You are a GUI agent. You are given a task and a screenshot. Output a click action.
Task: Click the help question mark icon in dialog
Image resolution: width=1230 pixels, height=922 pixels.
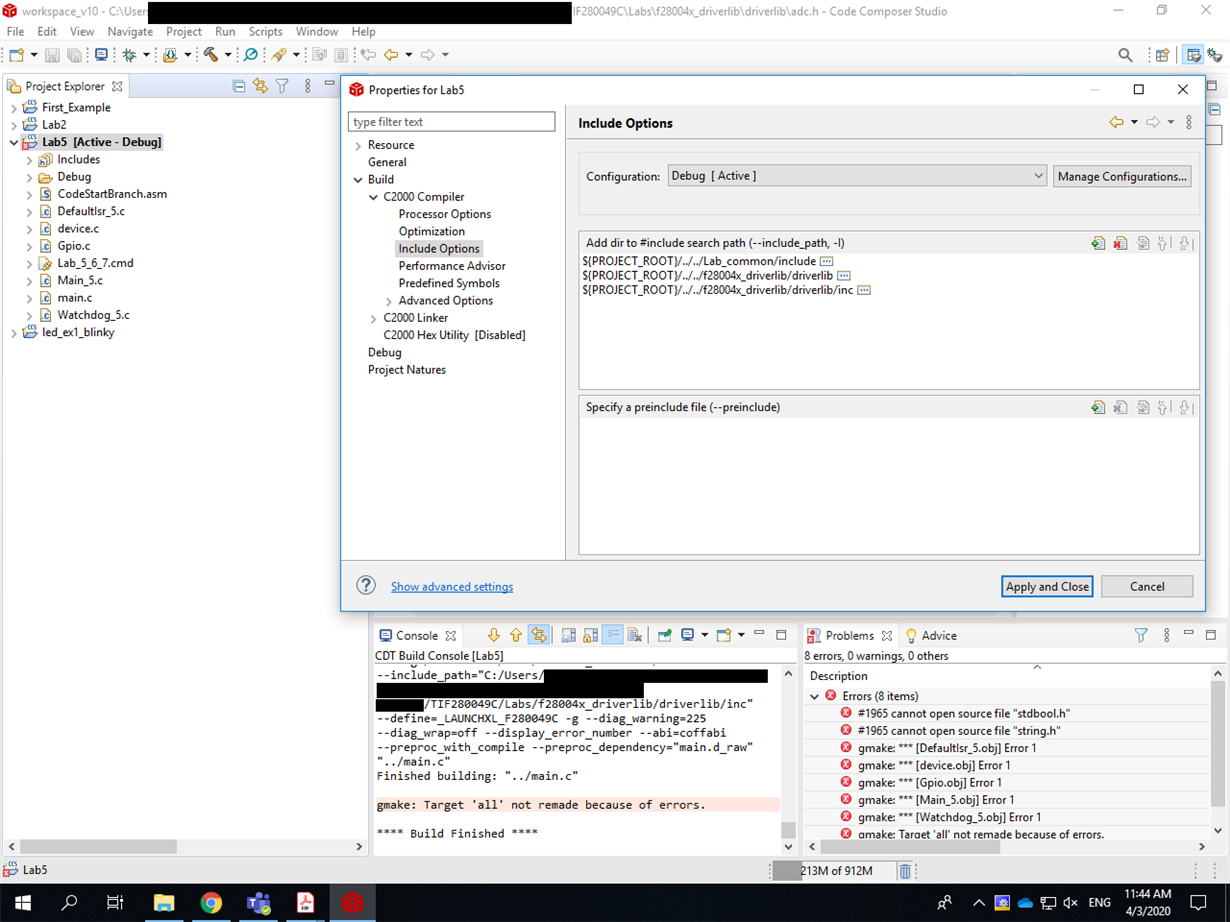click(x=366, y=586)
